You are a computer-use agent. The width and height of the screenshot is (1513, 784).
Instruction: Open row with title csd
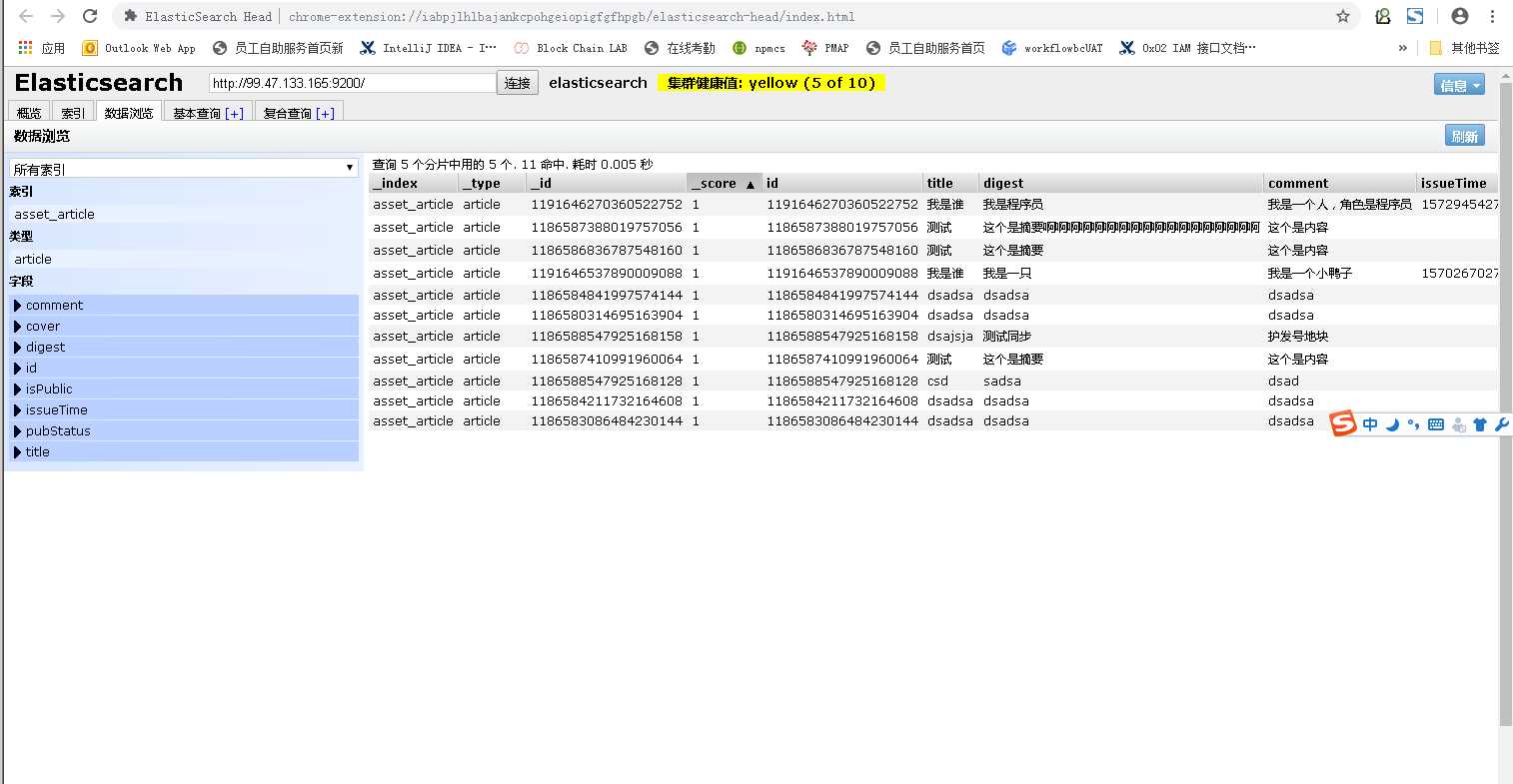[x=933, y=381]
